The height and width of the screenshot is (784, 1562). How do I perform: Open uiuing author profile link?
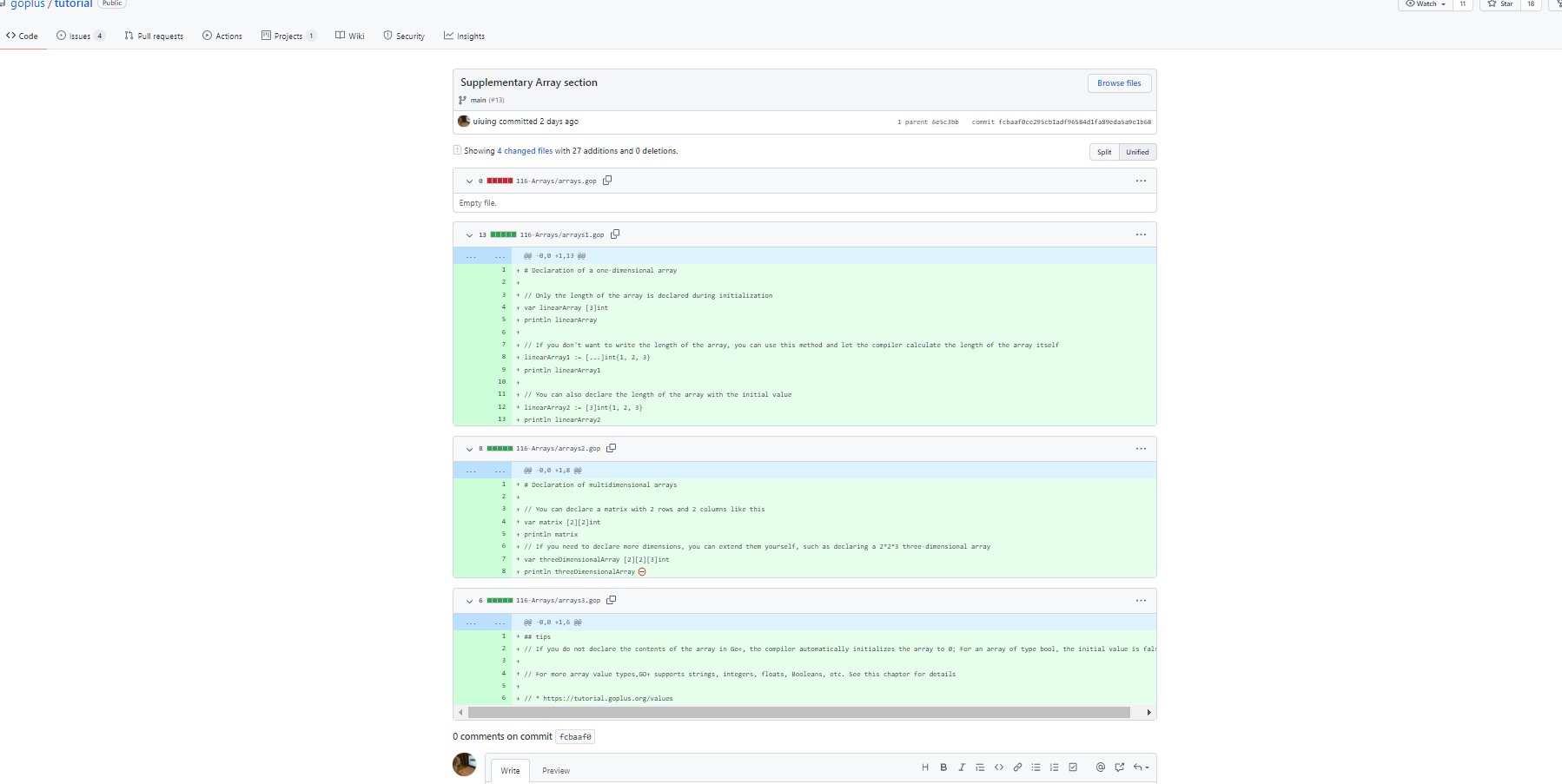tap(484, 122)
